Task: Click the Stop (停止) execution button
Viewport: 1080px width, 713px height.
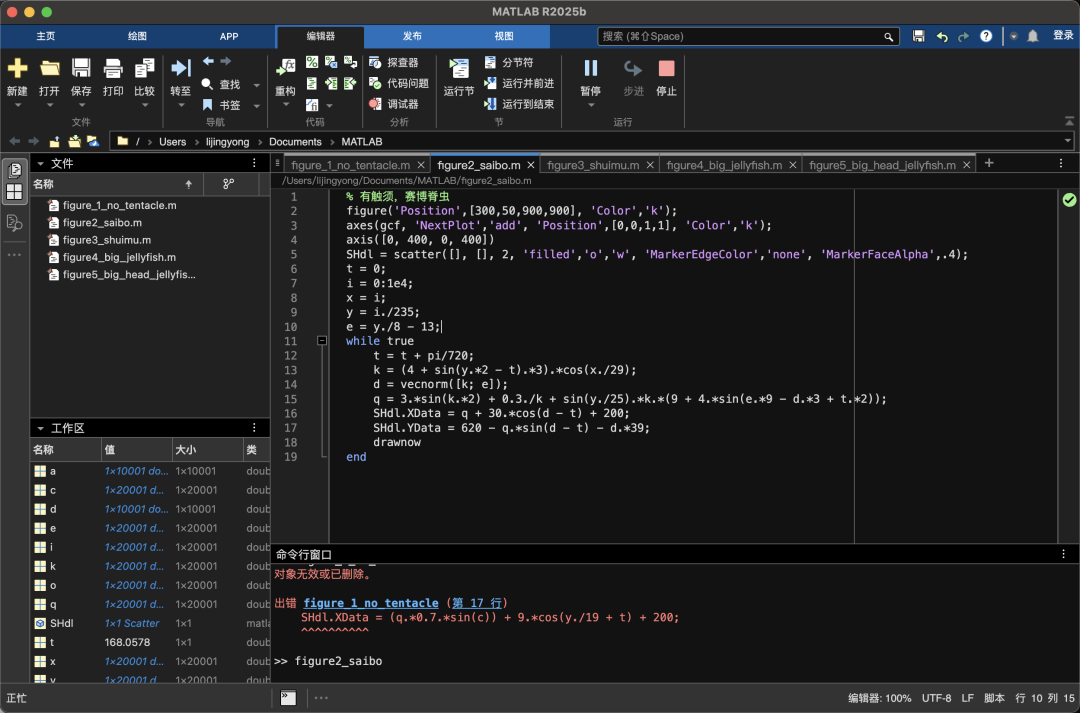Action: pyautogui.click(x=666, y=69)
